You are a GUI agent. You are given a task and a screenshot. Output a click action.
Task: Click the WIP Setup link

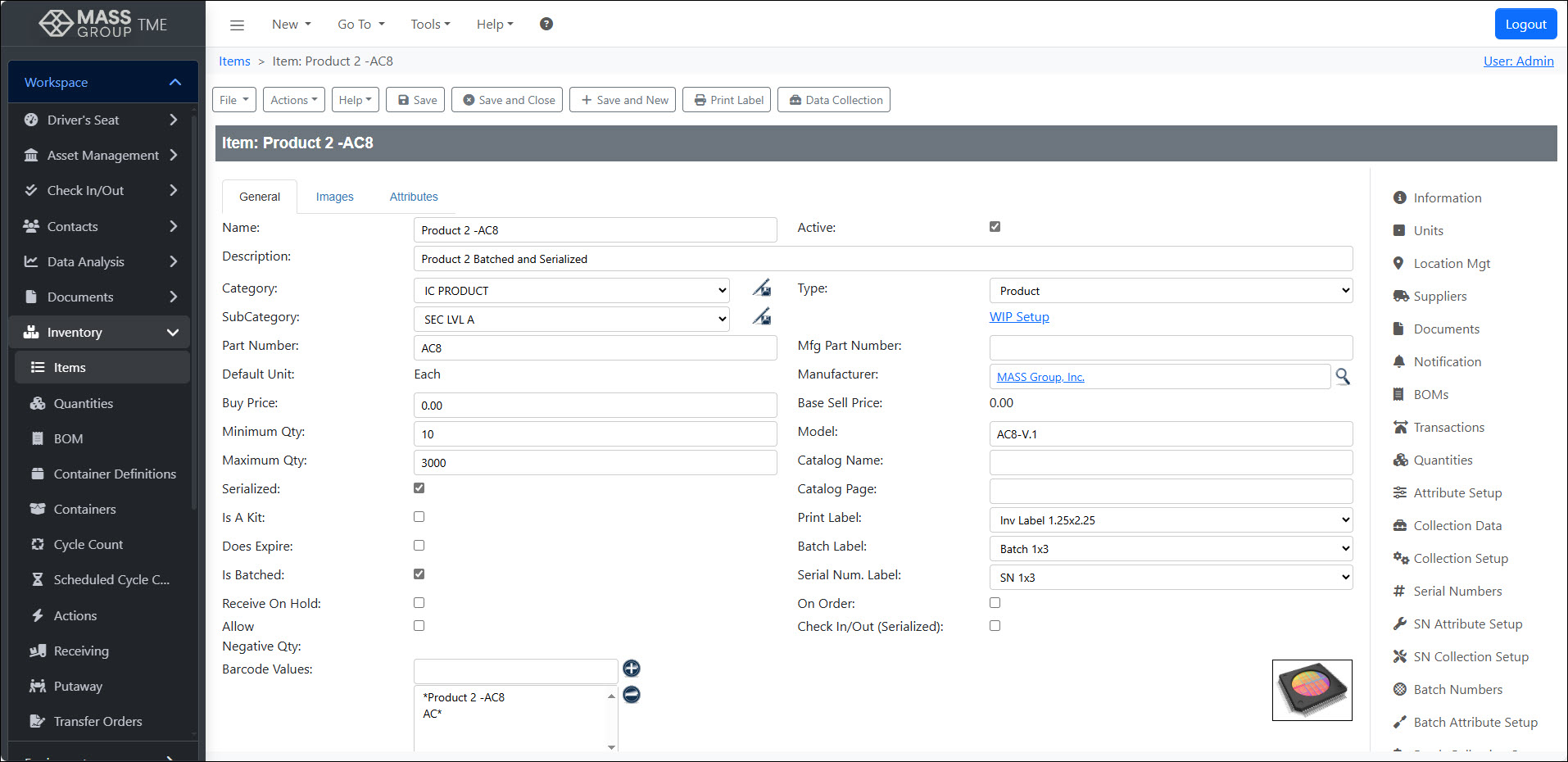(x=1019, y=316)
